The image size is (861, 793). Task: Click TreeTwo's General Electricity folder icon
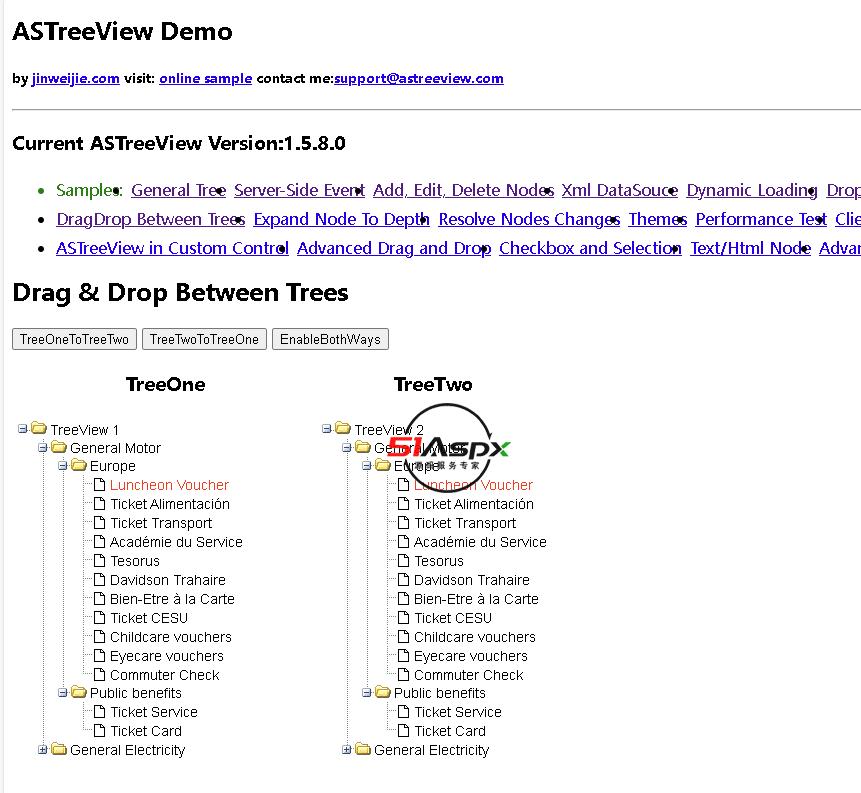coord(362,749)
